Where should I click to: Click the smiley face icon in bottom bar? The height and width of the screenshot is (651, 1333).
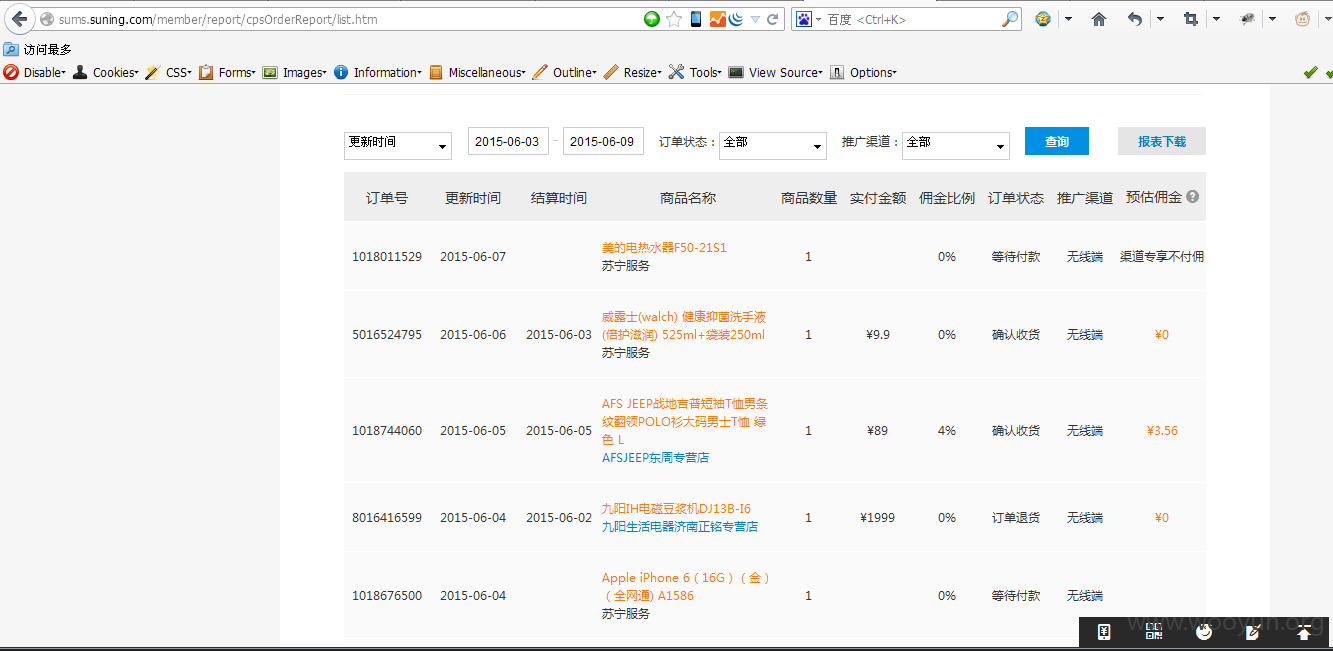tap(1204, 631)
